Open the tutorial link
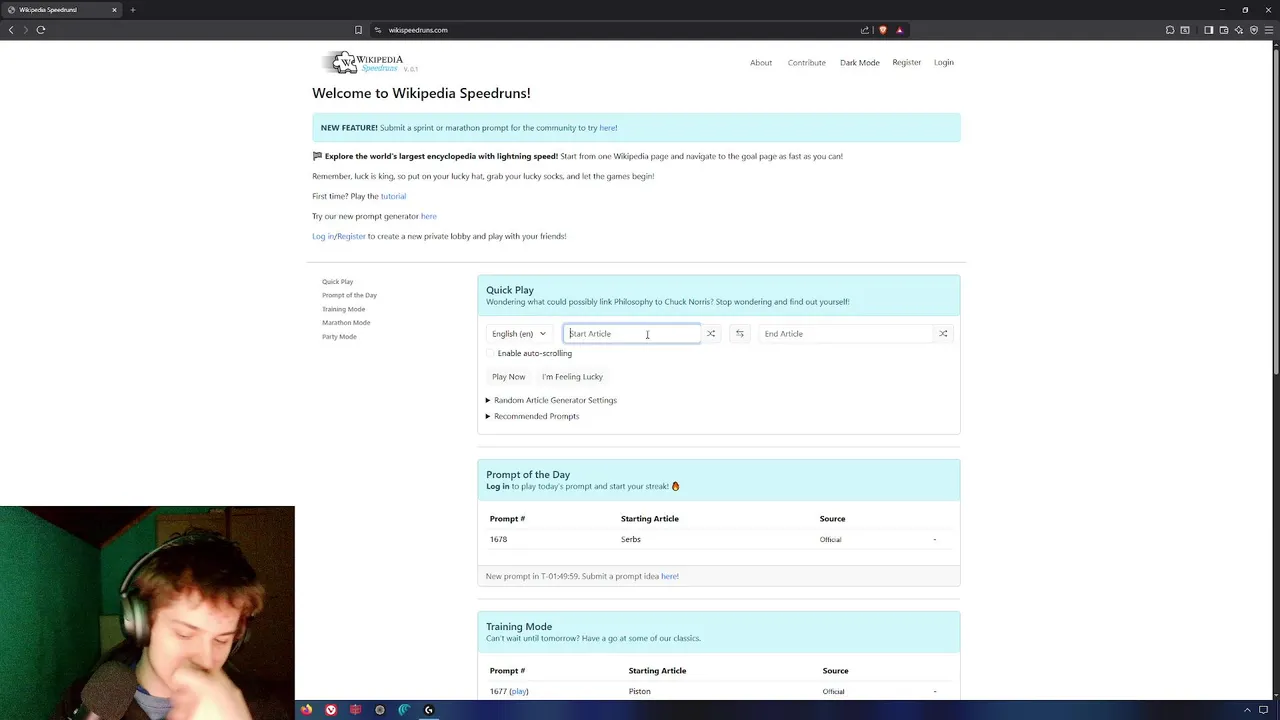The image size is (1280, 720). click(x=393, y=196)
